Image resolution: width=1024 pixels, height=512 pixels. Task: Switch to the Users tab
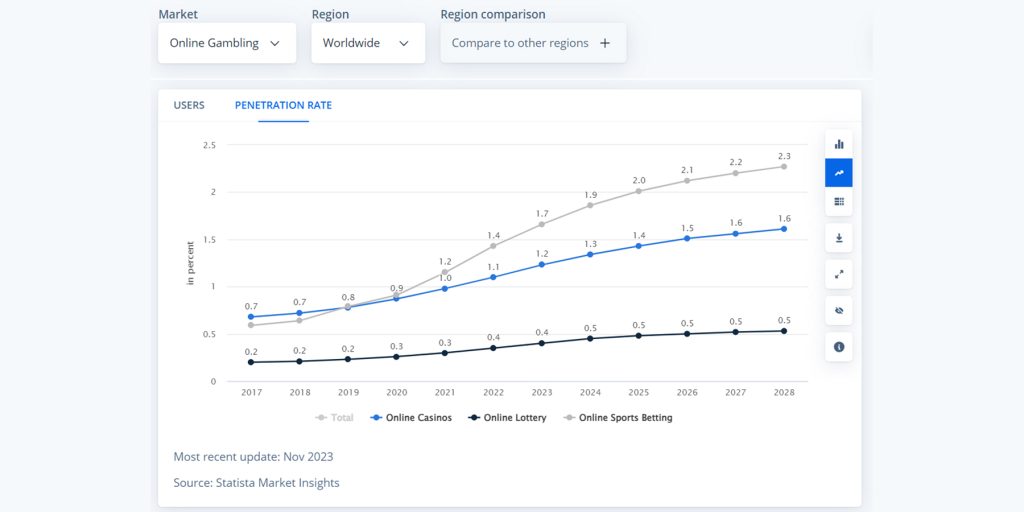[189, 105]
